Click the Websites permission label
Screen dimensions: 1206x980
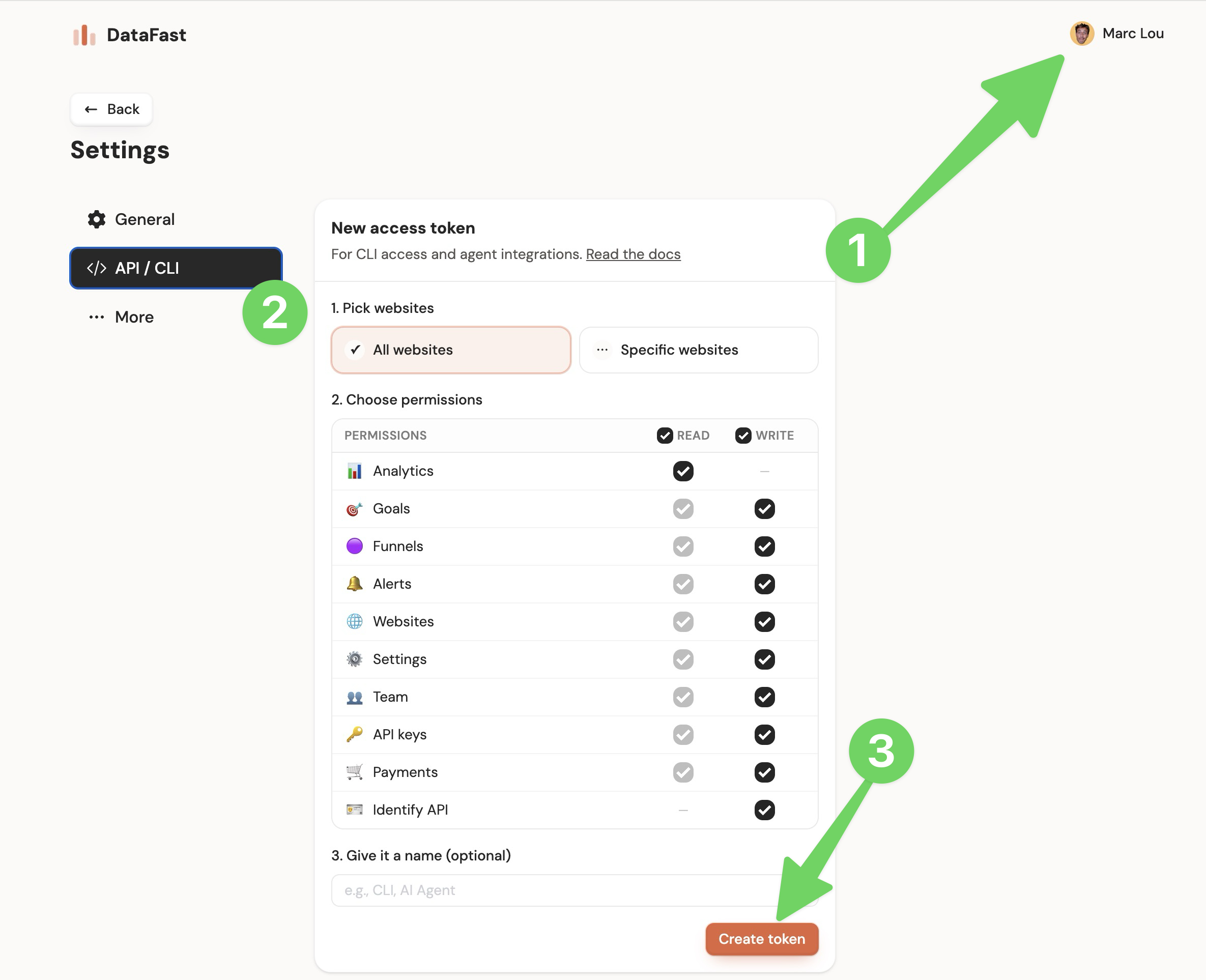point(403,622)
